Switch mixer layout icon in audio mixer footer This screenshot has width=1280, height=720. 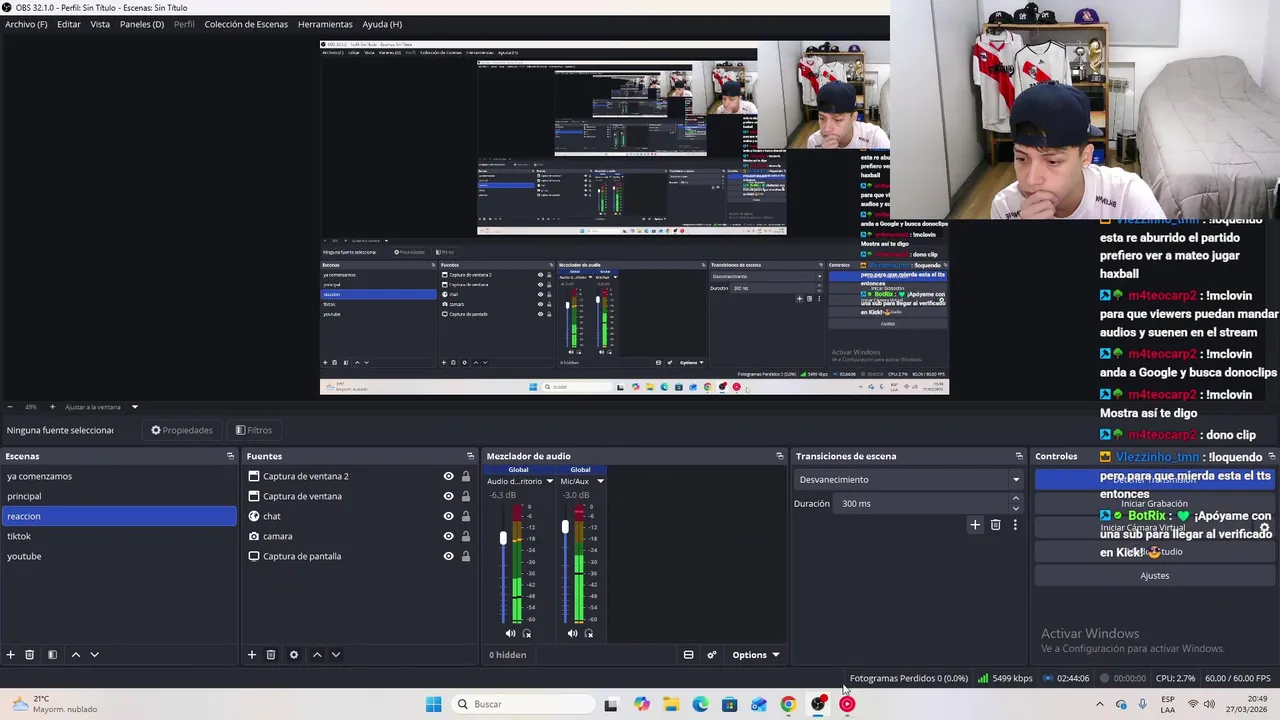pos(688,655)
